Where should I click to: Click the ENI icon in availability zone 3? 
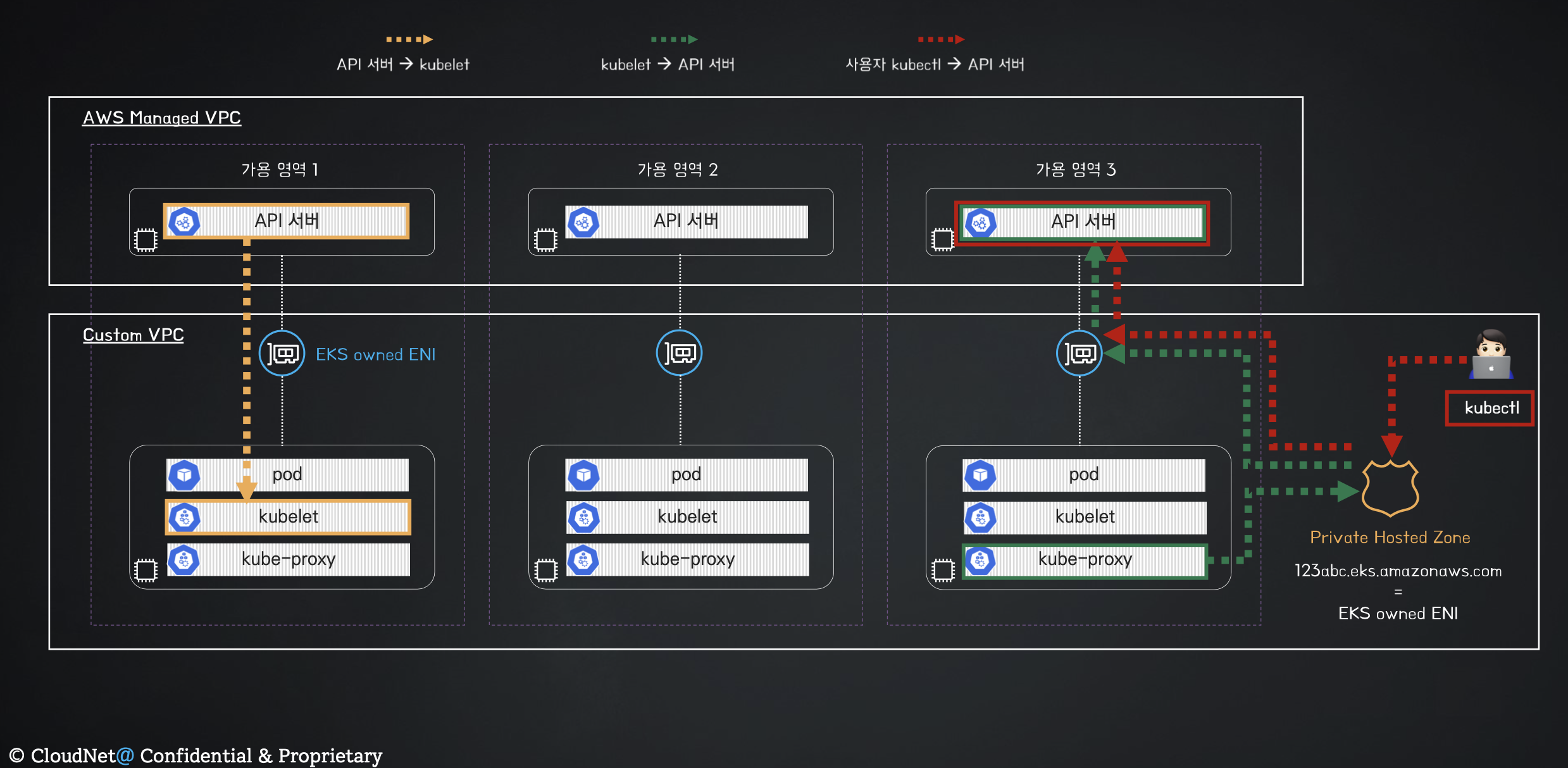pos(1079,353)
